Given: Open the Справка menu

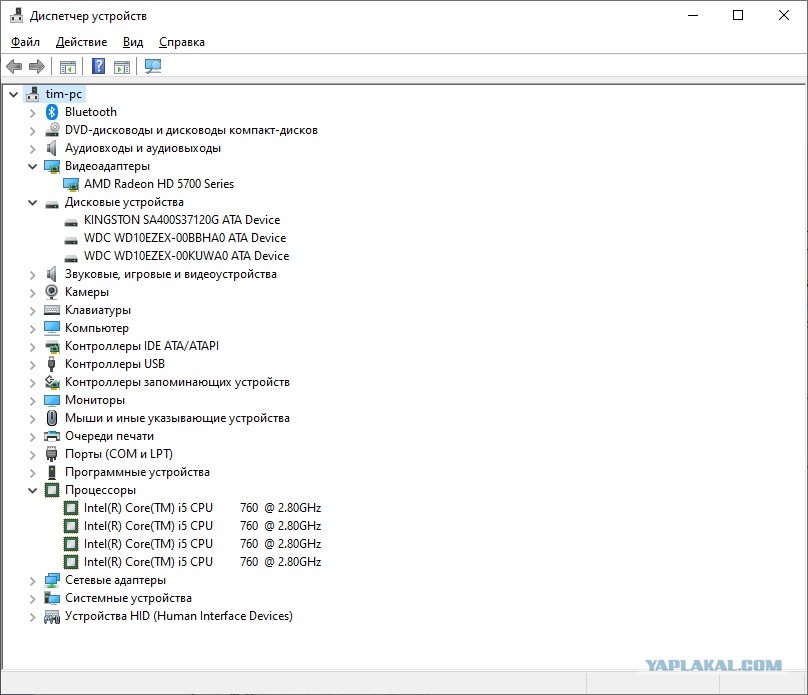Looking at the screenshot, I should coord(181,42).
